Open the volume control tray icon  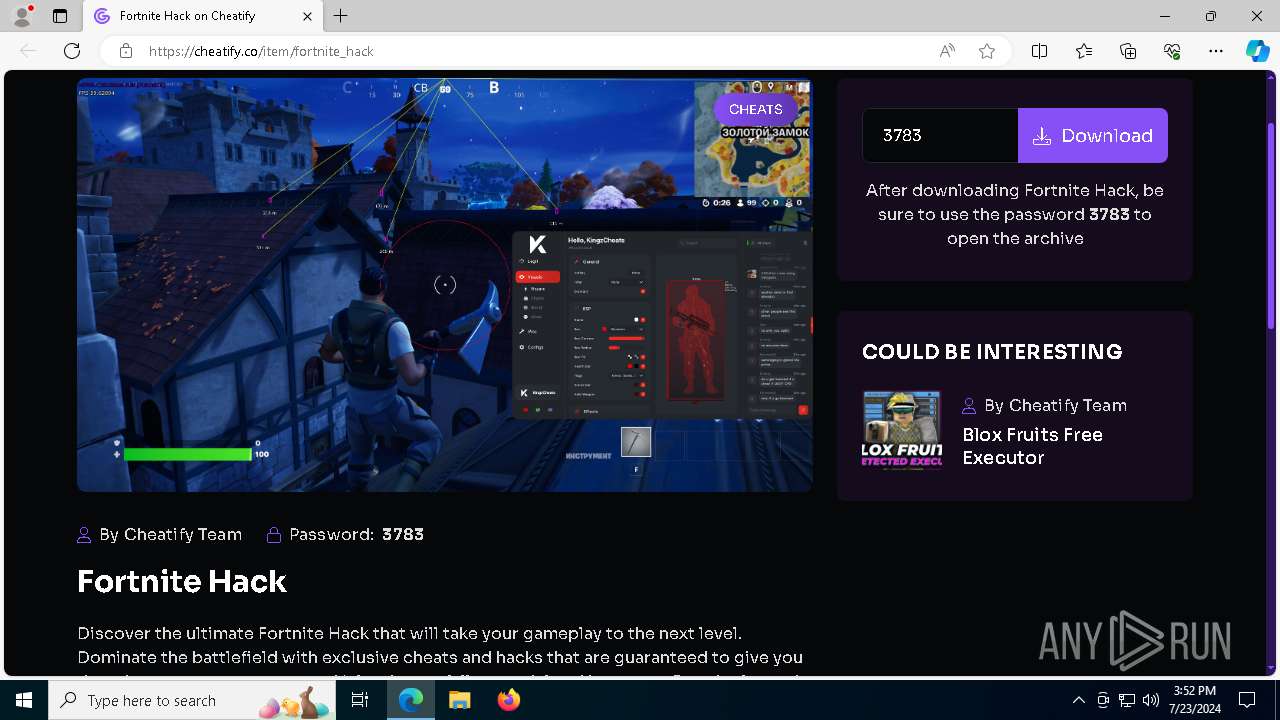pos(1150,700)
